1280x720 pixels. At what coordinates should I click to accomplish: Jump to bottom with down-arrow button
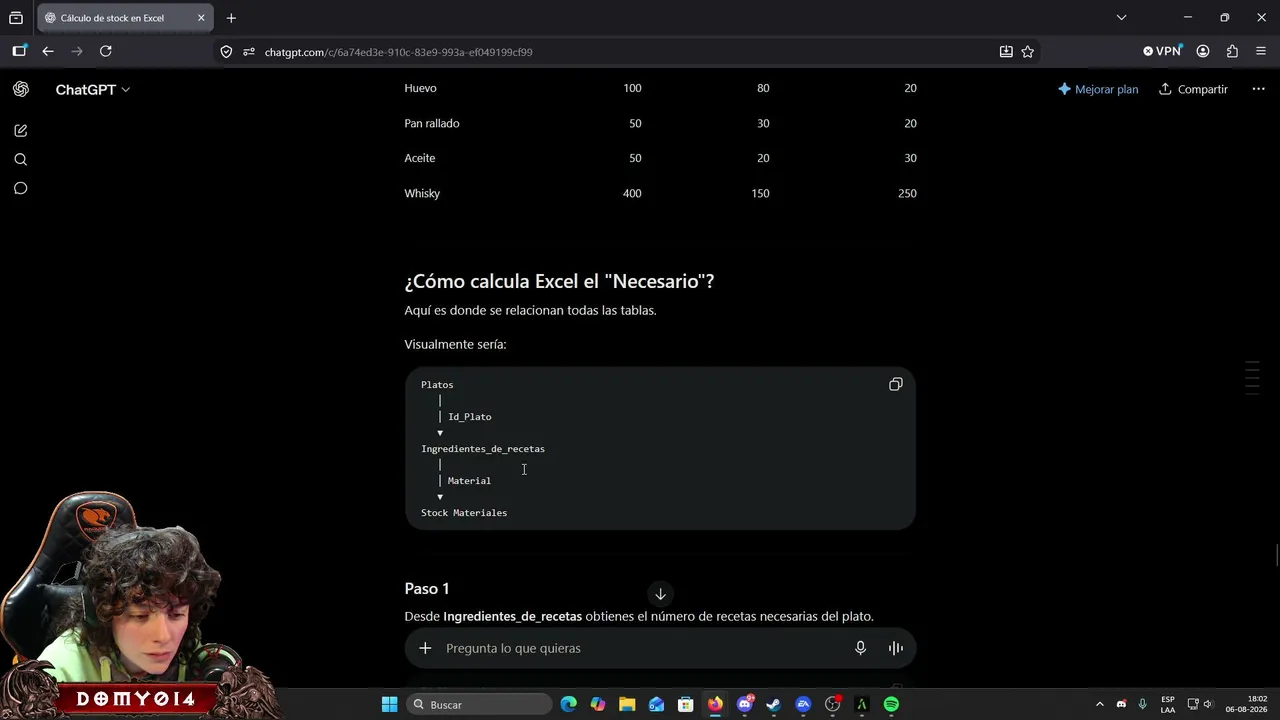pyautogui.click(x=660, y=594)
